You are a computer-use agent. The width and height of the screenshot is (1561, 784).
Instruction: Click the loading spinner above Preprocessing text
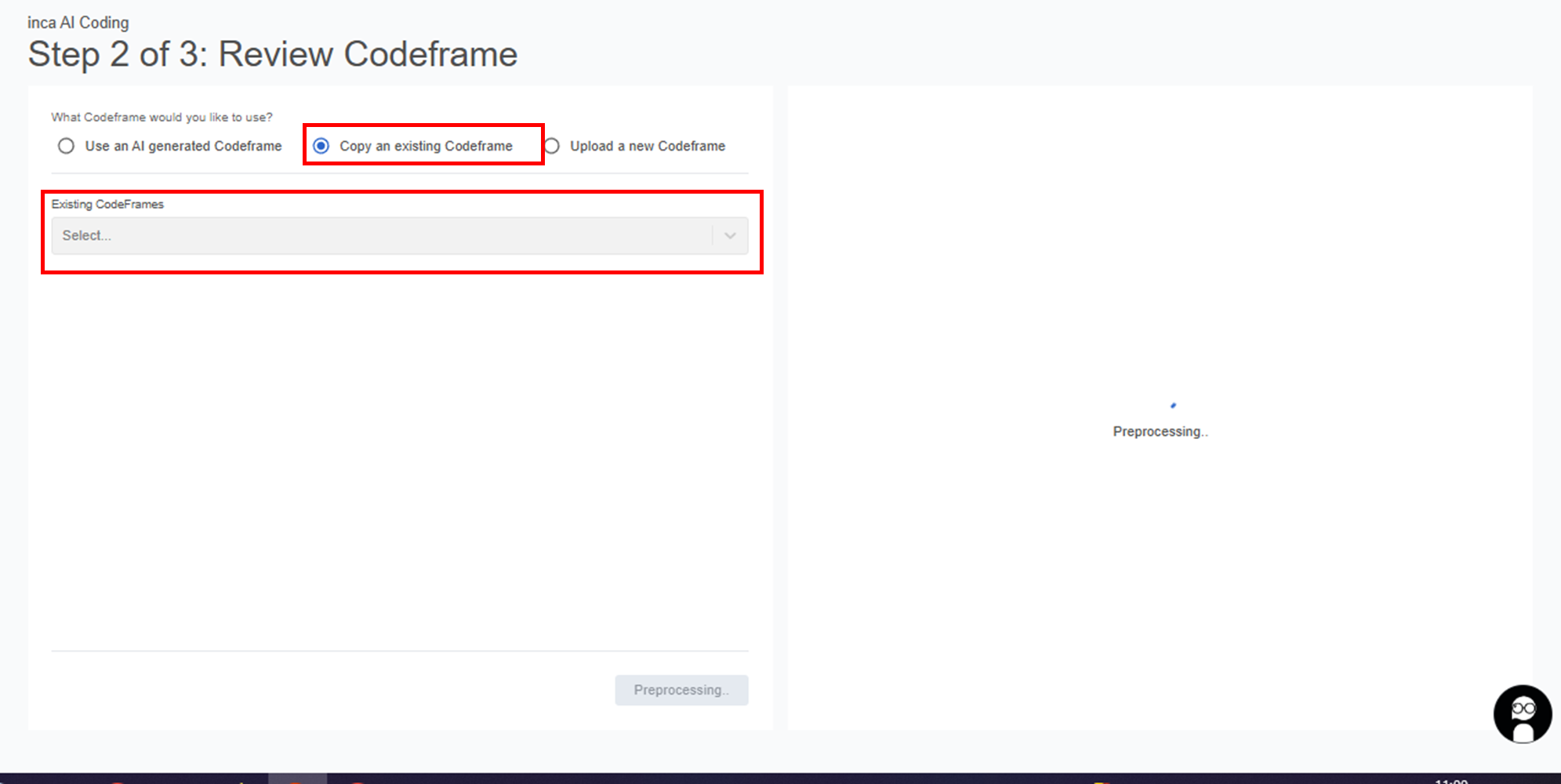(x=1173, y=405)
